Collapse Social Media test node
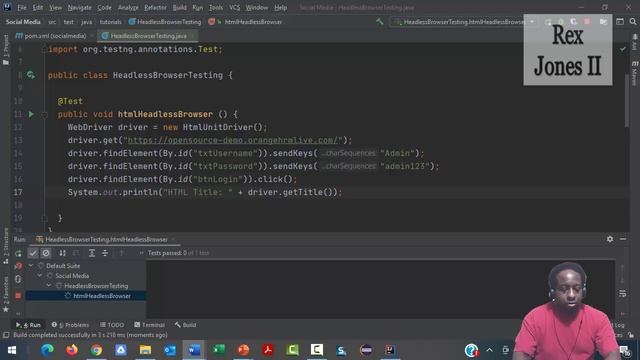 [x=40, y=276]
